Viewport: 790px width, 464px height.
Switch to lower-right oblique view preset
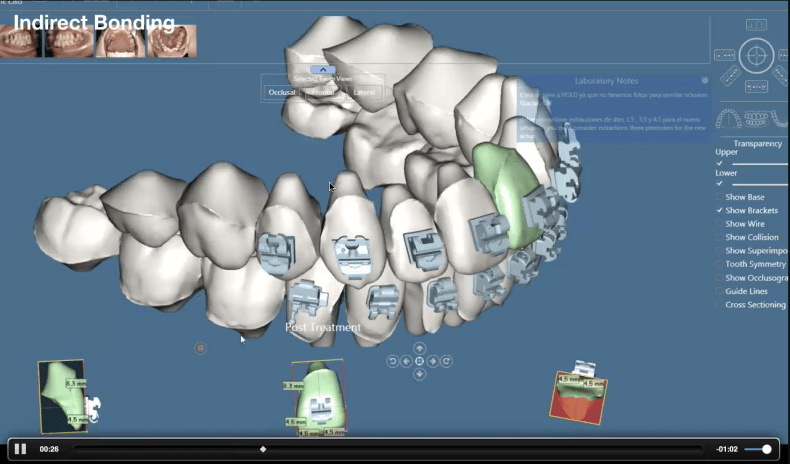coord(780,76)
